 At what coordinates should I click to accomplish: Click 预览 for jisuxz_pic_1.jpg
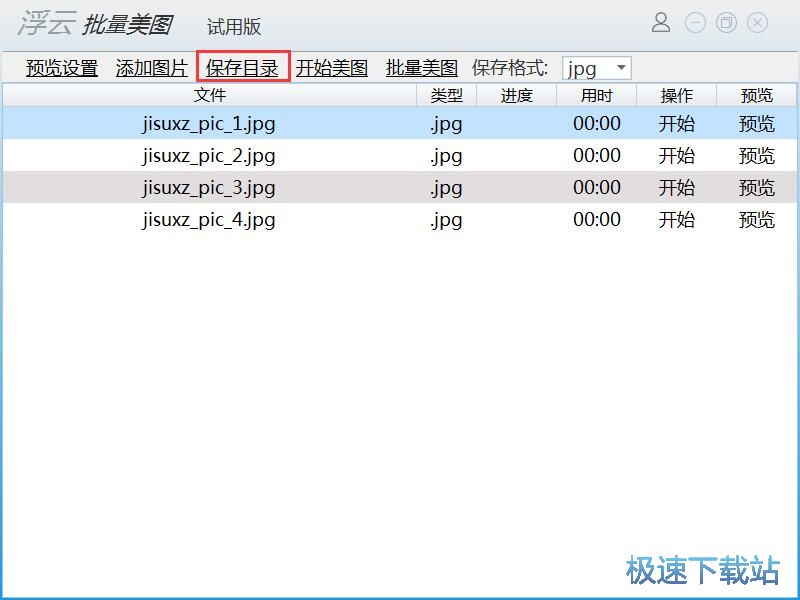pos(757,124)
